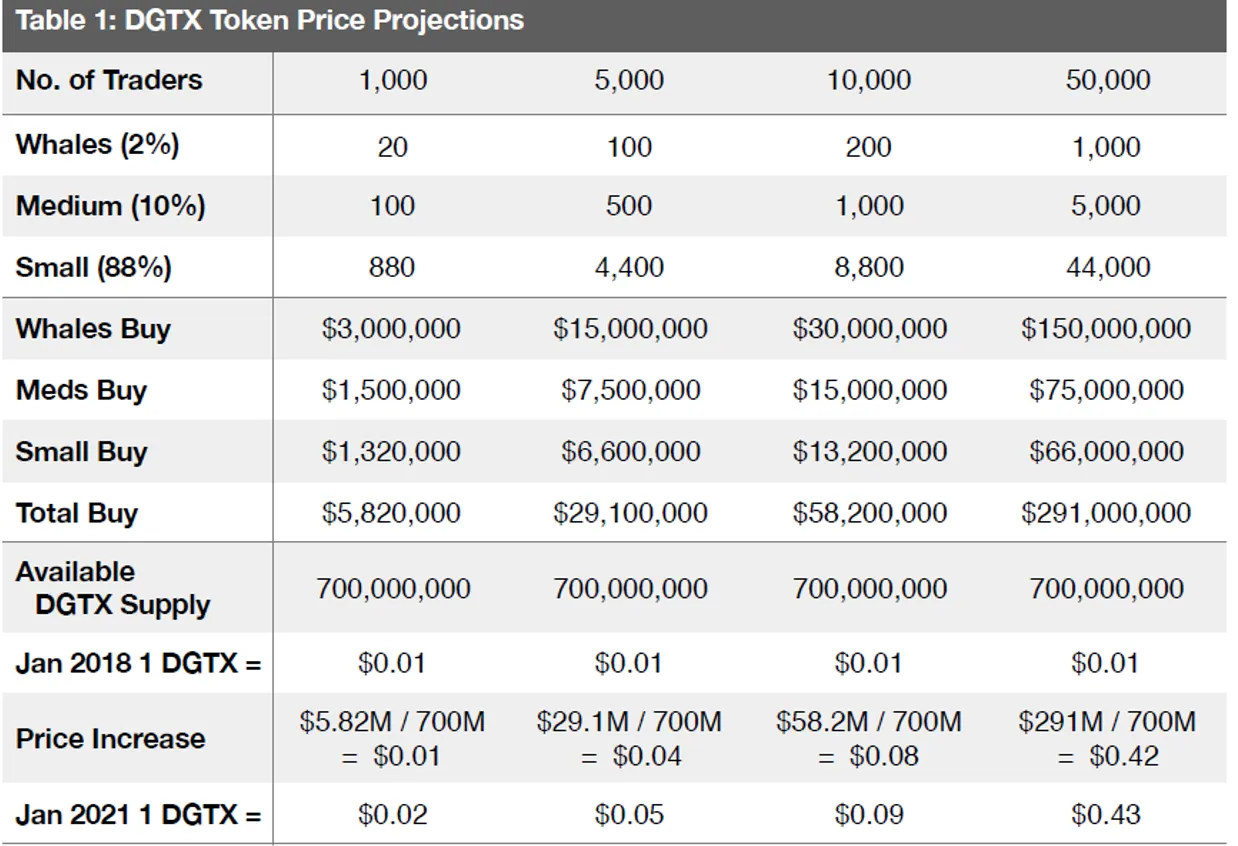Click the Jan 2018 1 DGTX label
This screenshot has height=846, width=1238.
click(x=138, y=664)
